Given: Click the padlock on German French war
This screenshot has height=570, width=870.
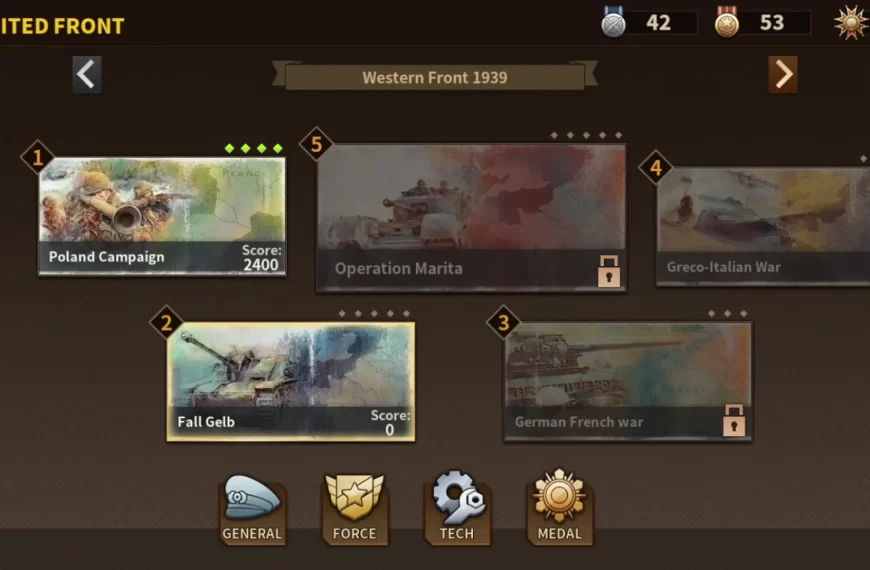Looking at the screenshot, I should (x=734, y=420).
